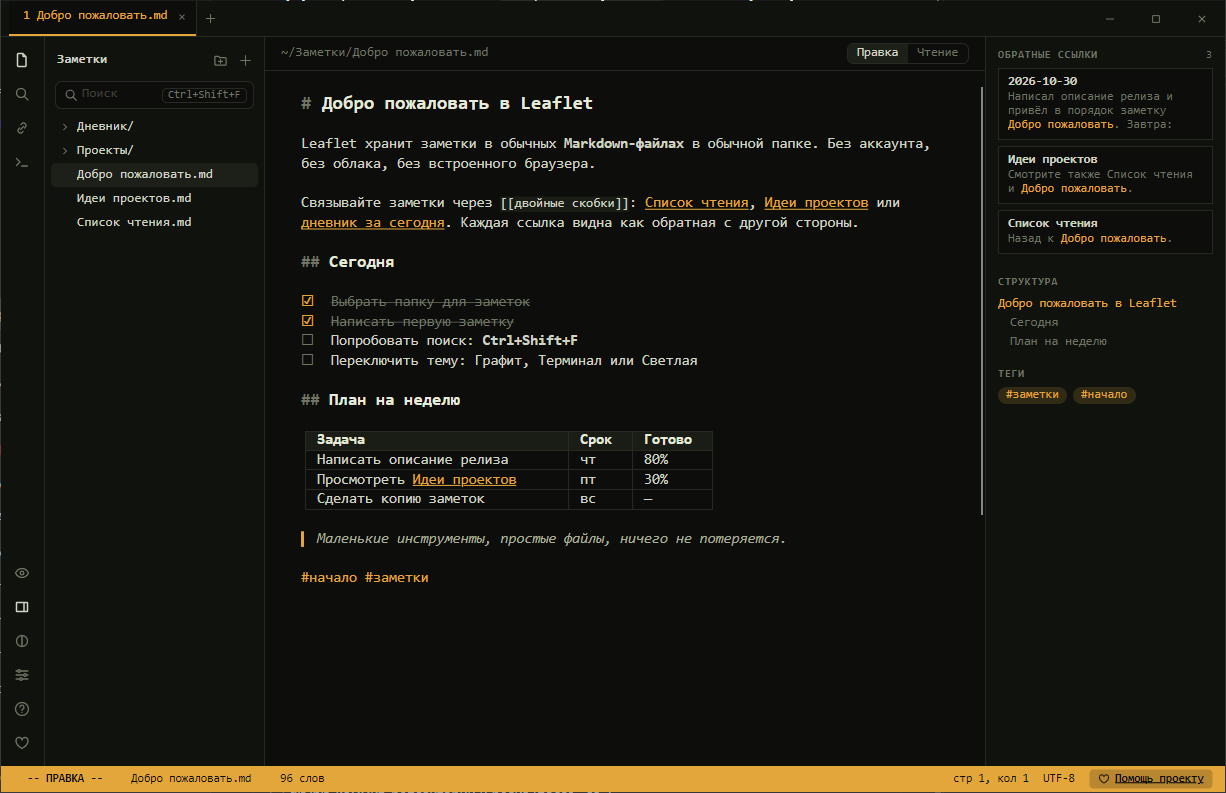Click the Добро пожаловать.md status bar filename

click(190, 779)
